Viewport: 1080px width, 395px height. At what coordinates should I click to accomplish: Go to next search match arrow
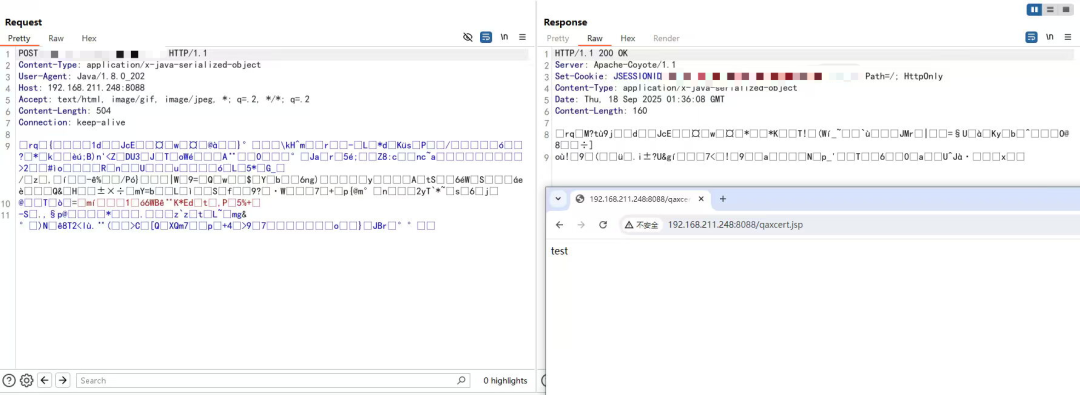pos(63,381)
